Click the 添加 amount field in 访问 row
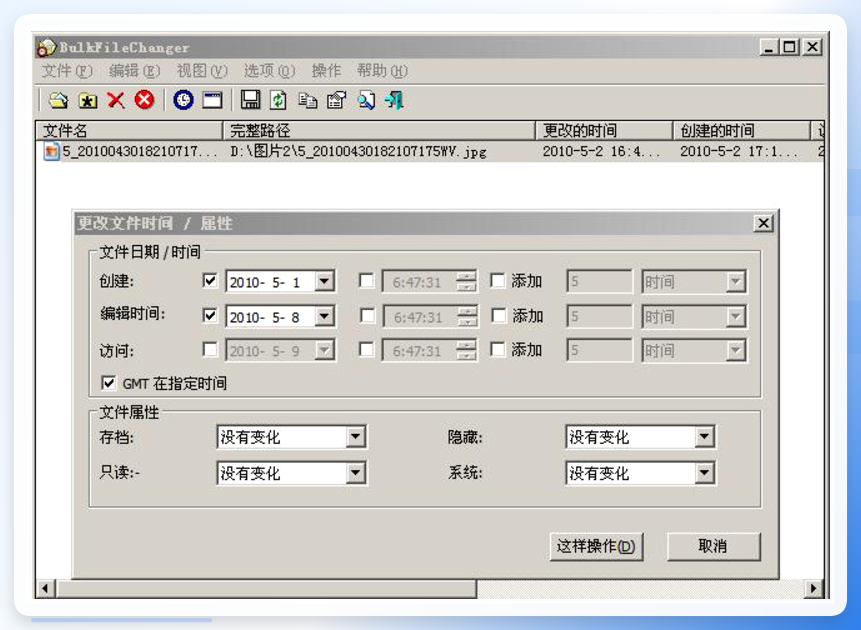The height and width of the screenshot is (630, 861). tap(599, 350)
